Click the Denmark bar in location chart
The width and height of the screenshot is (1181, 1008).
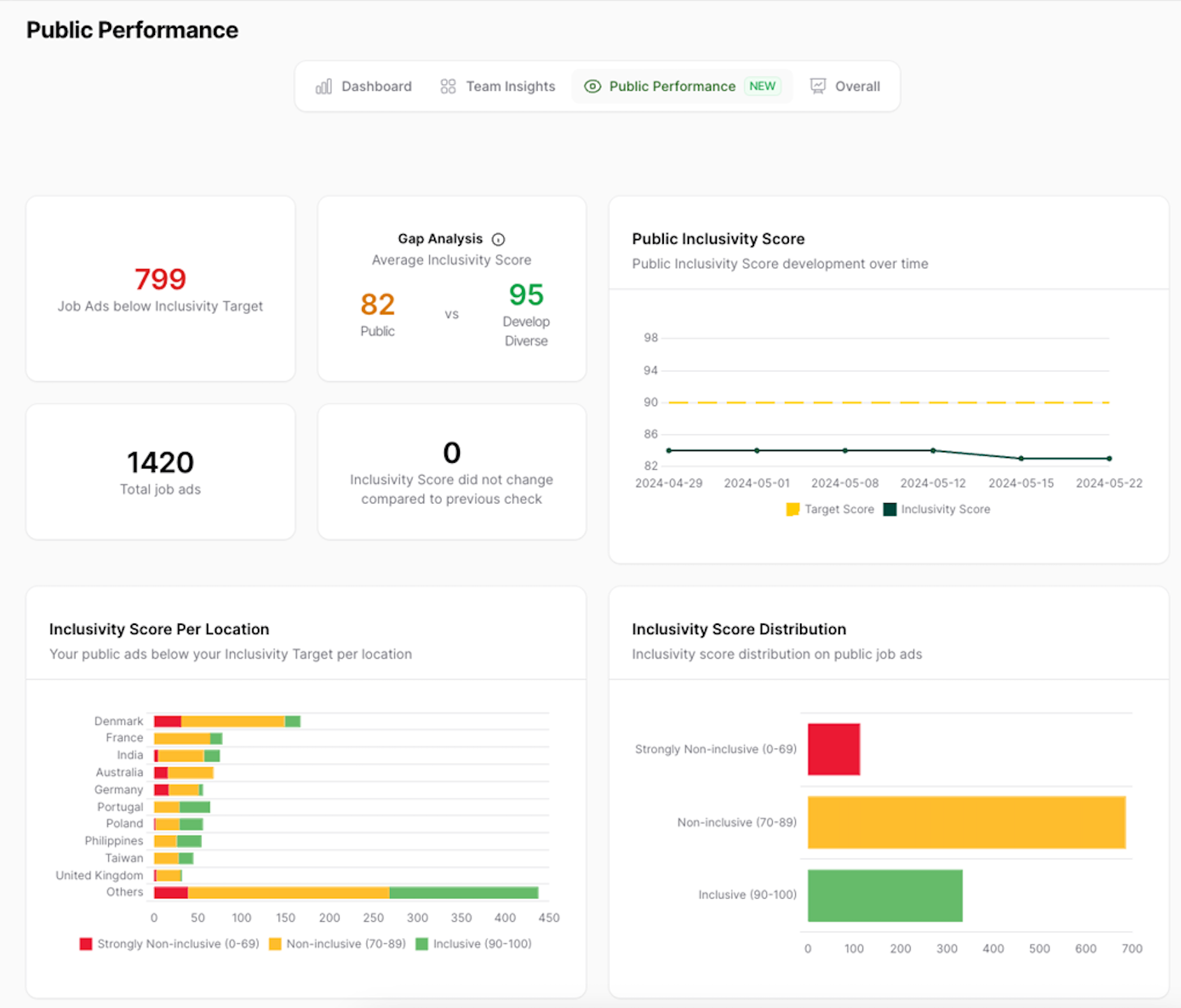click(227, 721)
